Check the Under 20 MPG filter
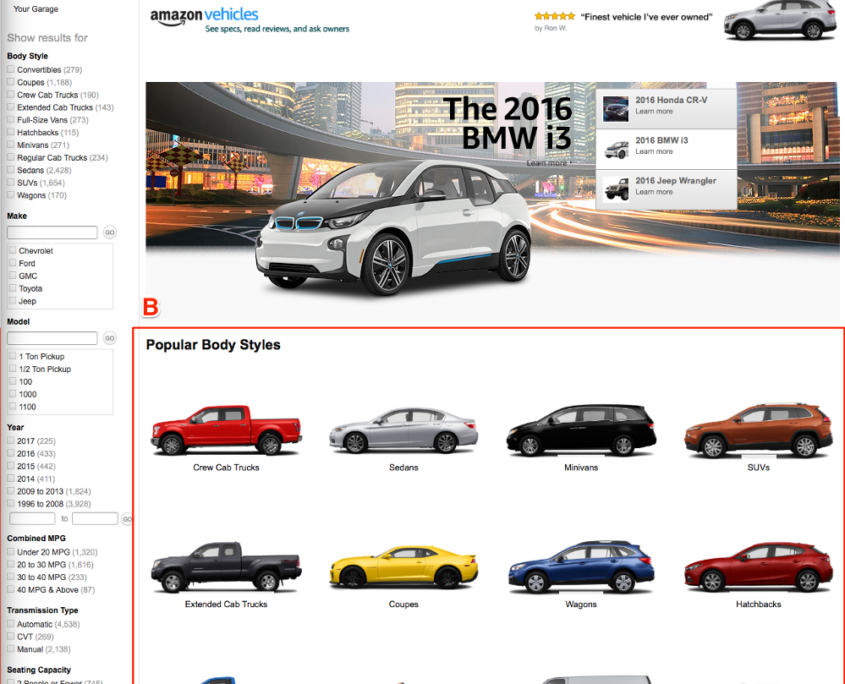Viewport: 845px width, 684px height. coord(11,551)
